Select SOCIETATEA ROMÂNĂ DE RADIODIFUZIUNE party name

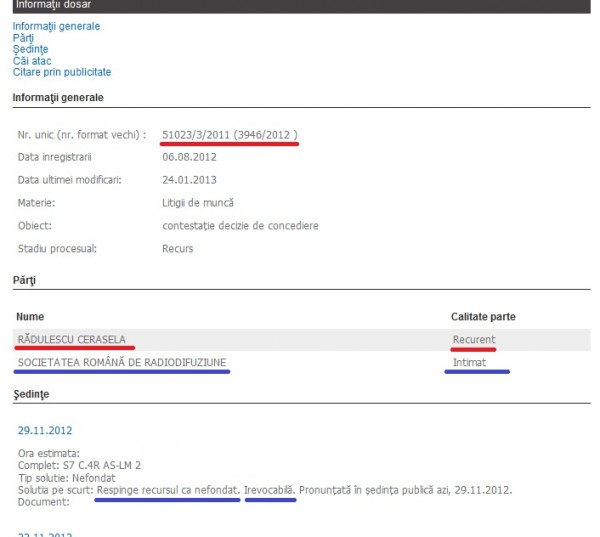122,362
